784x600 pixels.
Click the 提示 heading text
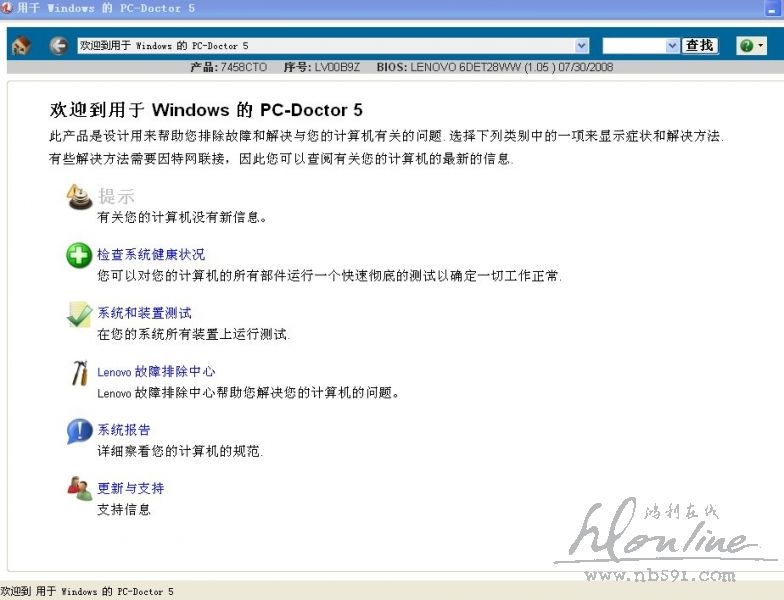point(116,196)
